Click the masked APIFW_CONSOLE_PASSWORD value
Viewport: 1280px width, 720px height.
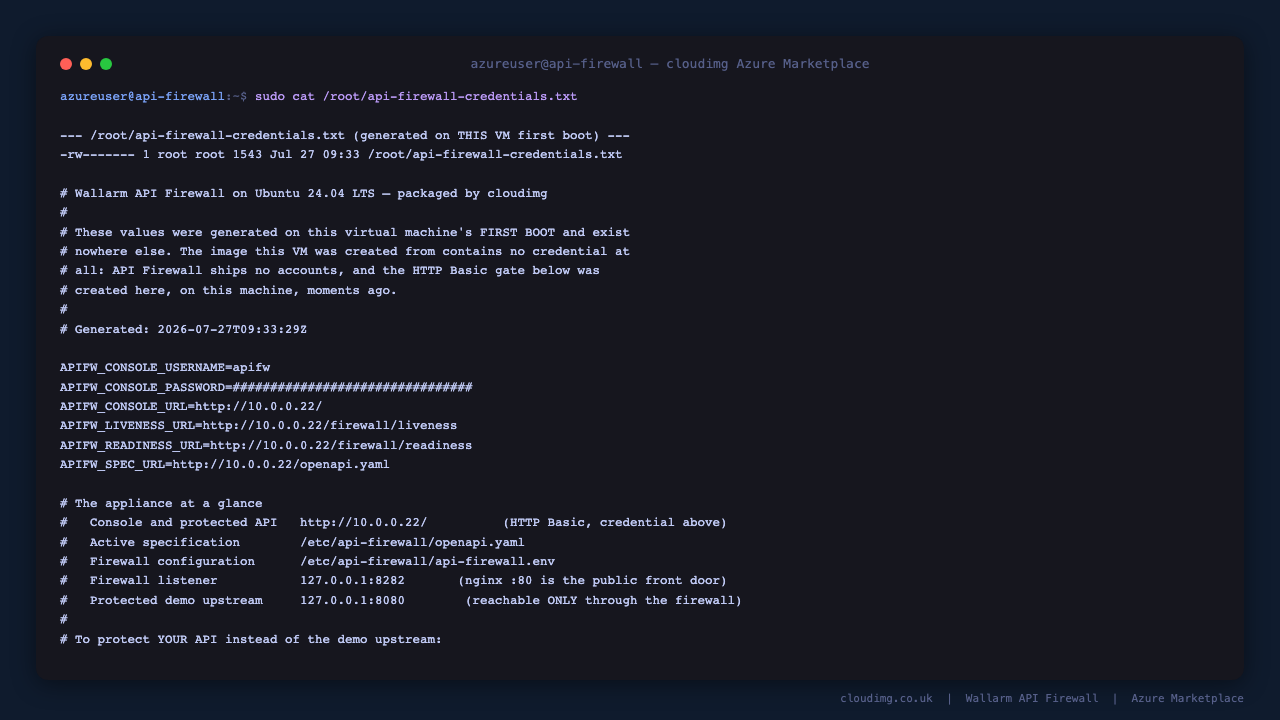tap(353, 388)
